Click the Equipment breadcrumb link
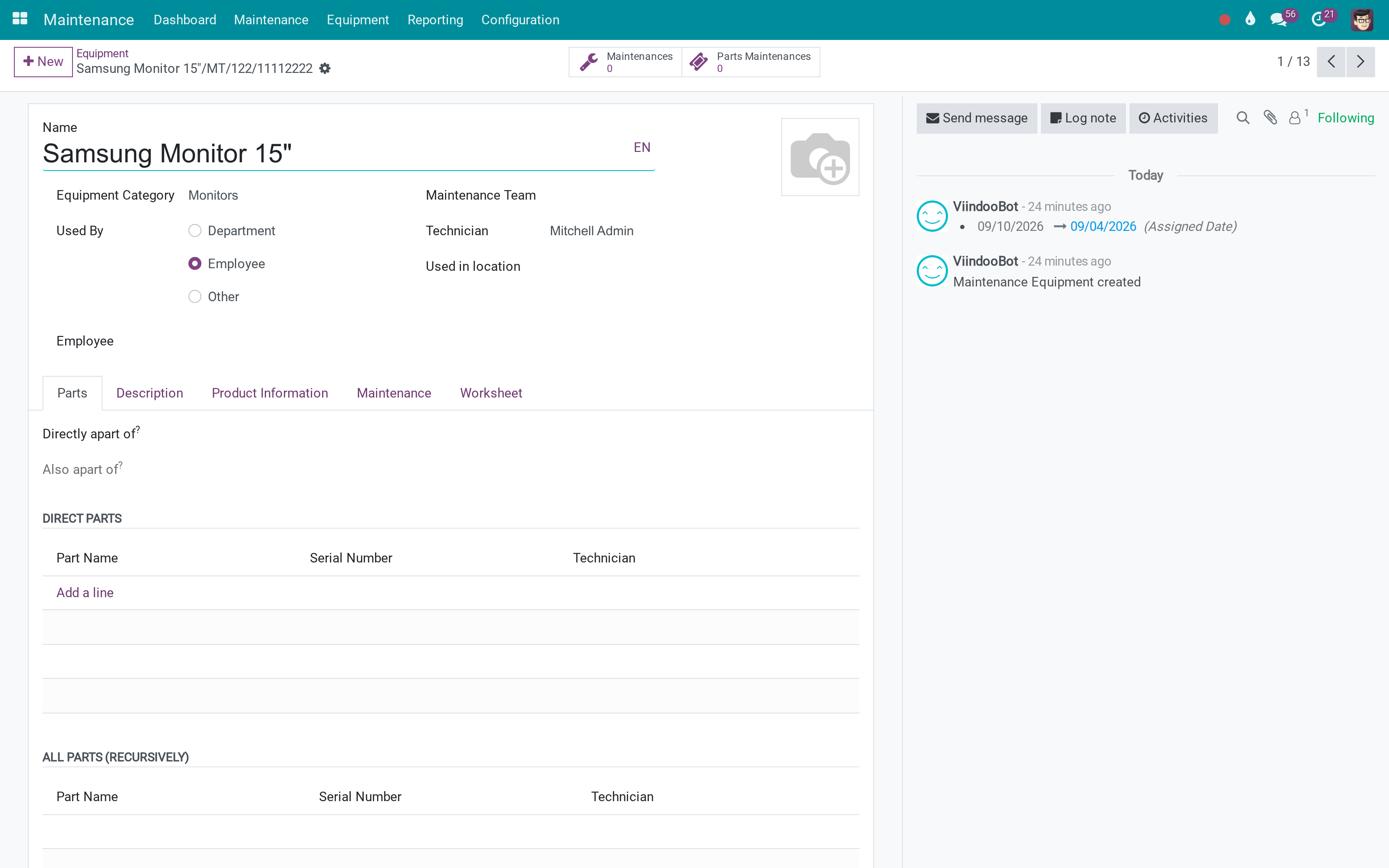This screenshot has width=1389, height=868. click(x=102, y=53)
